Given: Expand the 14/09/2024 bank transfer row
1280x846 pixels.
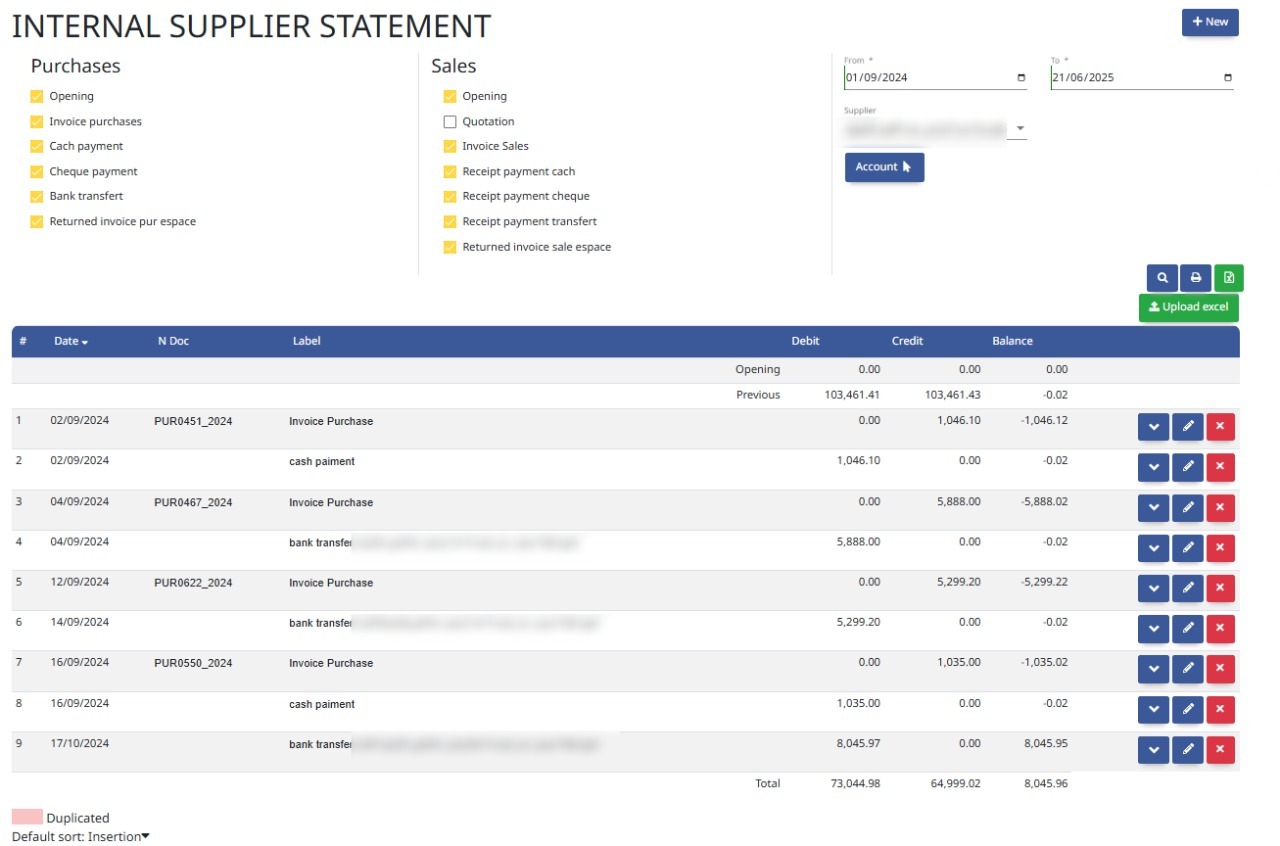Looking at the screenshot, I should click(x=1154, y=629).
